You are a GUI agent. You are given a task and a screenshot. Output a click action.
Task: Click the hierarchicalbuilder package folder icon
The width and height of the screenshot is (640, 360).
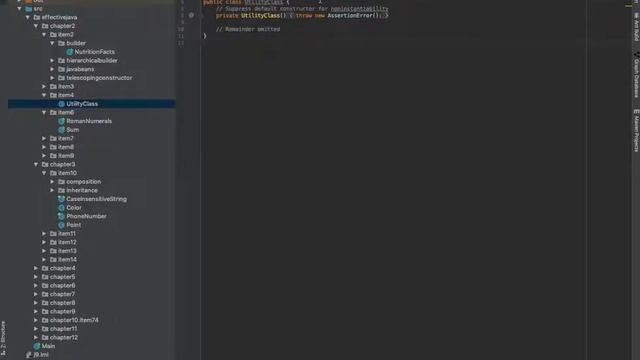coord(62,60)
